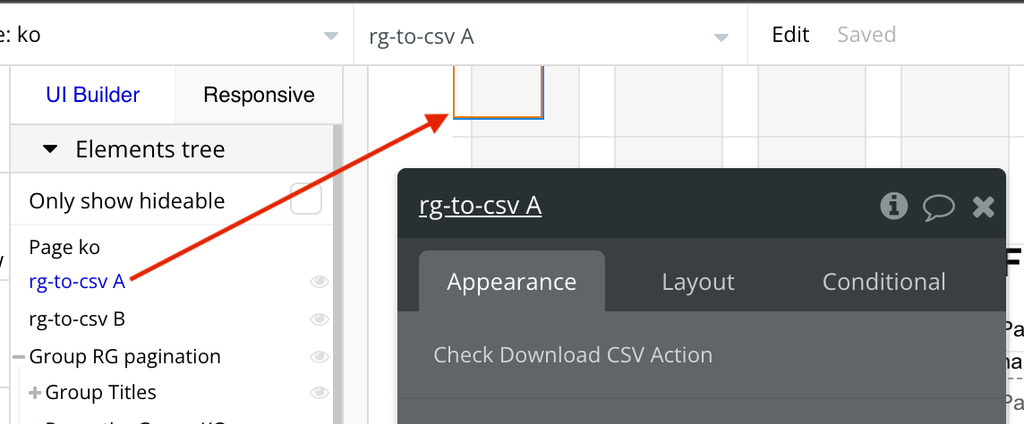
Task: Toggle visibility of Group RG pagination
Action: point(320,356)
